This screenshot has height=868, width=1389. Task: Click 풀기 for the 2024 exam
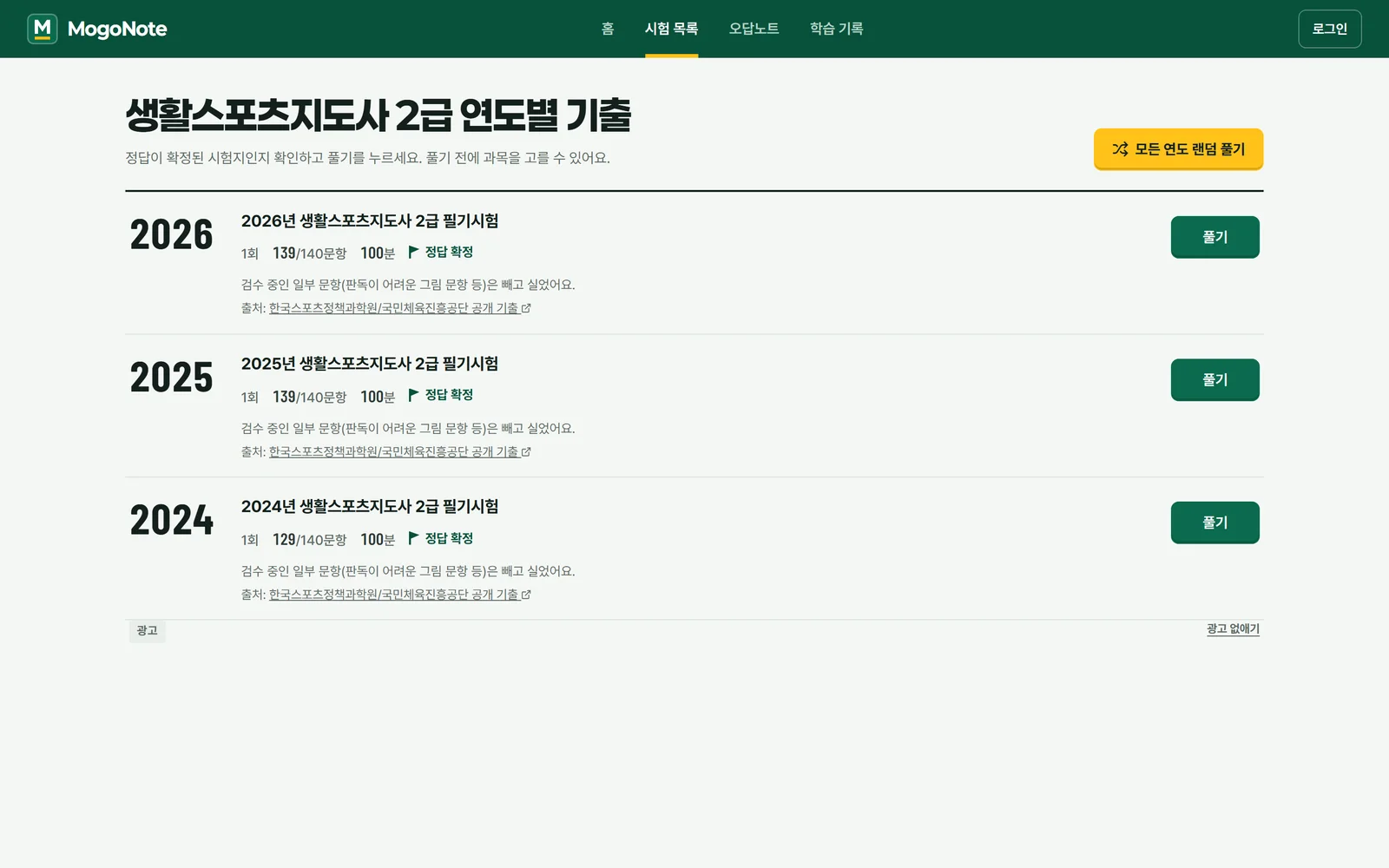[1215, 523]
